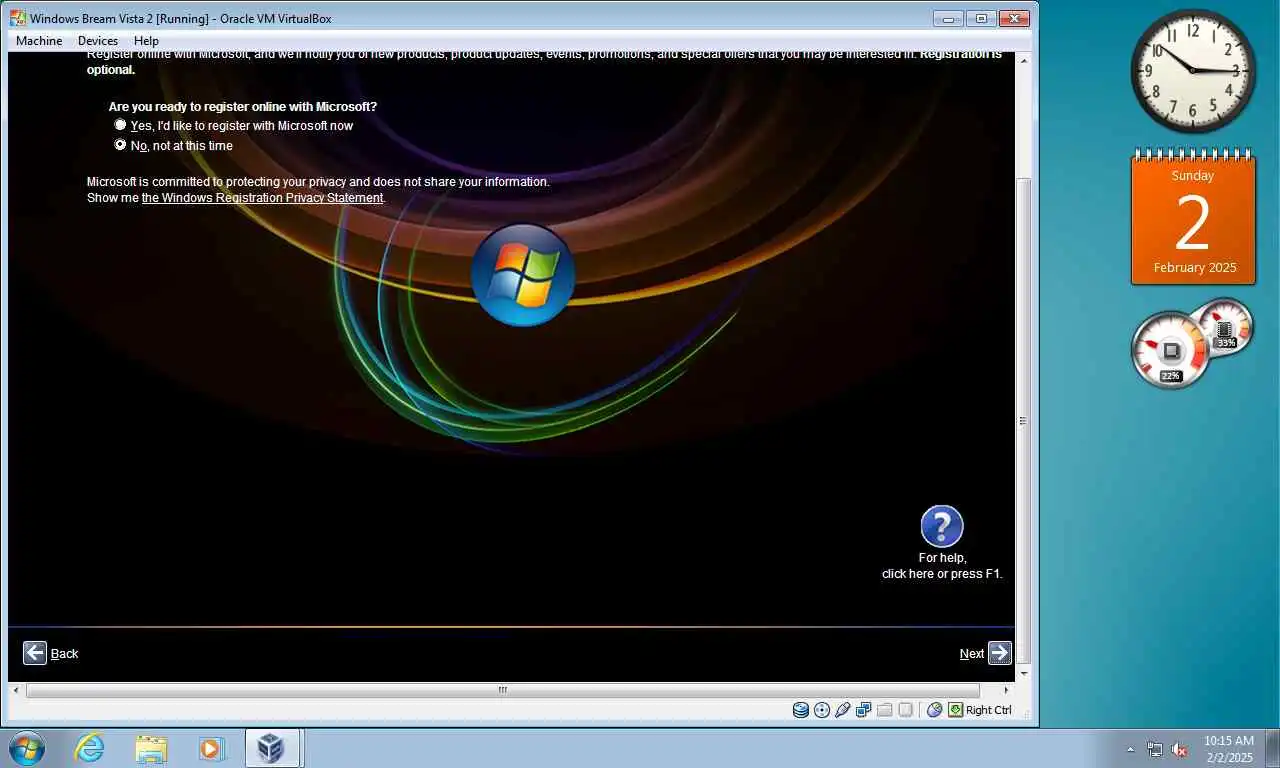Click the CPU meter gadget
This screenshot has width=1280, height=768.
(x=1172, y=350)
